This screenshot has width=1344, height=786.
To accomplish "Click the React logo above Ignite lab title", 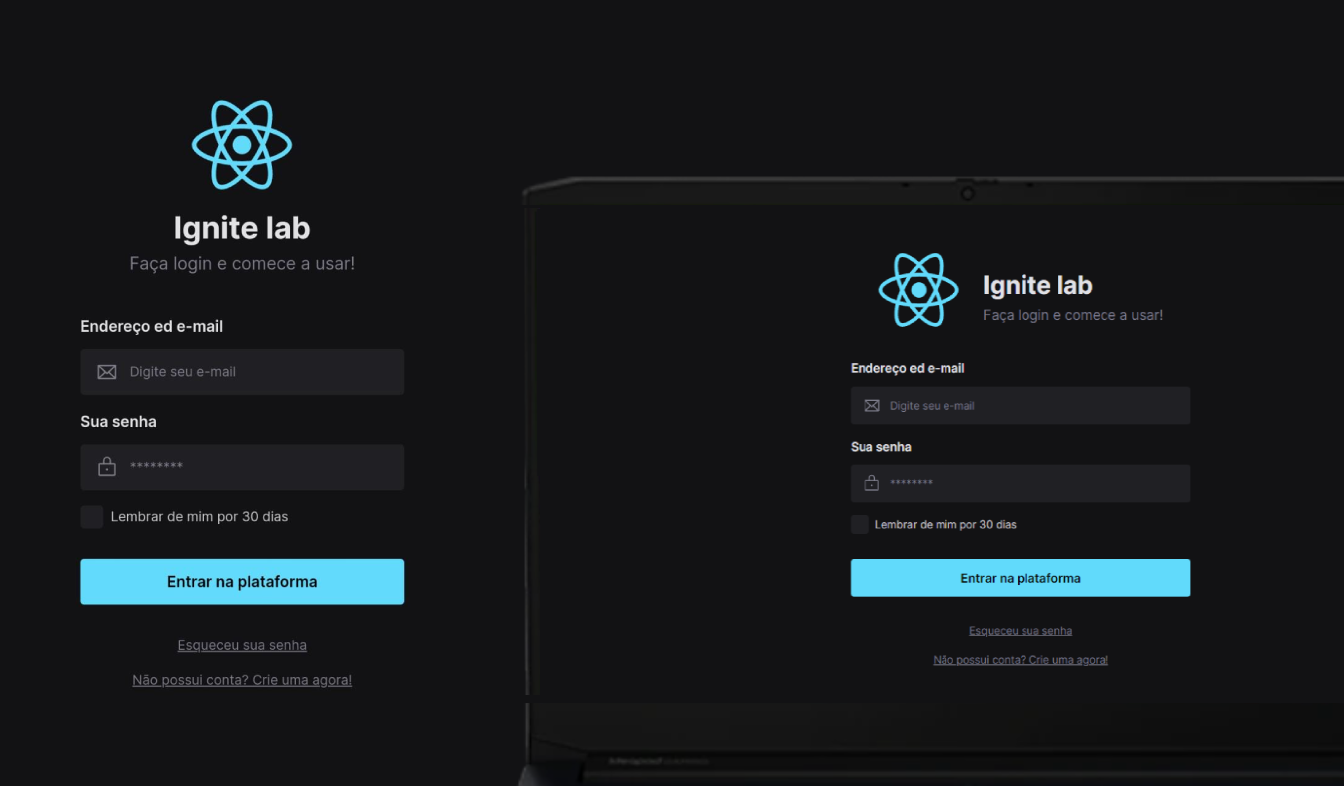I will click(241, 144).
